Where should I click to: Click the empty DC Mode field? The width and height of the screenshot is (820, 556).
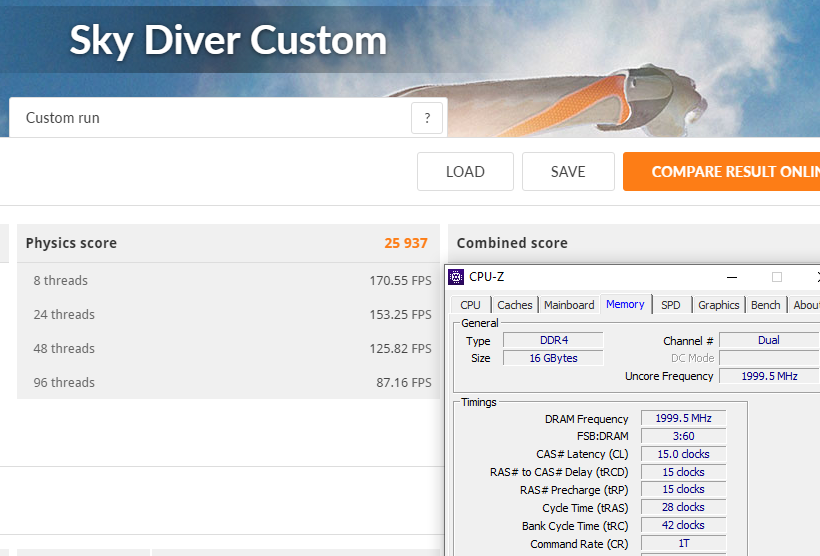[x=769, y=358]
